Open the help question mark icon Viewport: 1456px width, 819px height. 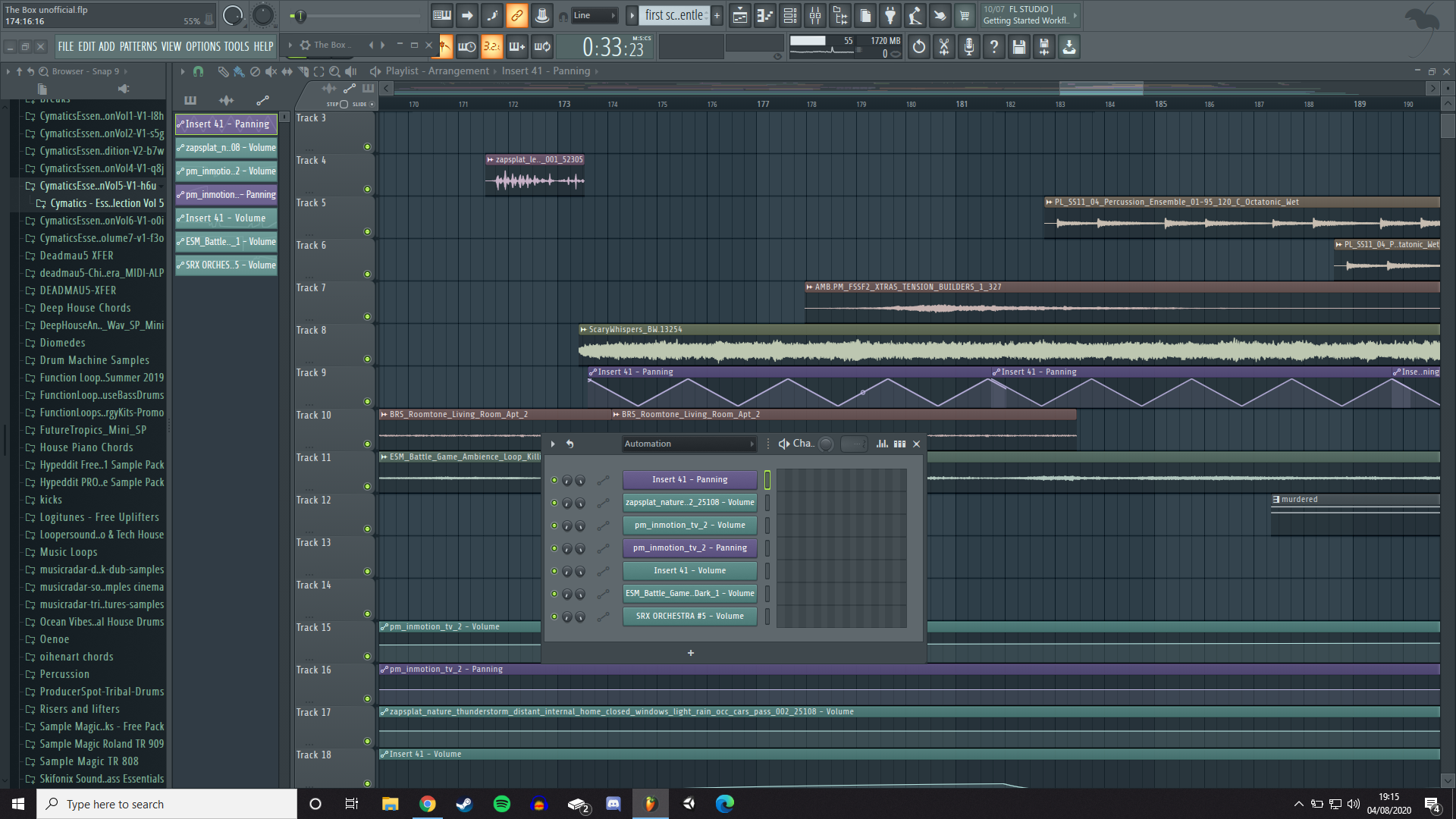tap(994, 47)
